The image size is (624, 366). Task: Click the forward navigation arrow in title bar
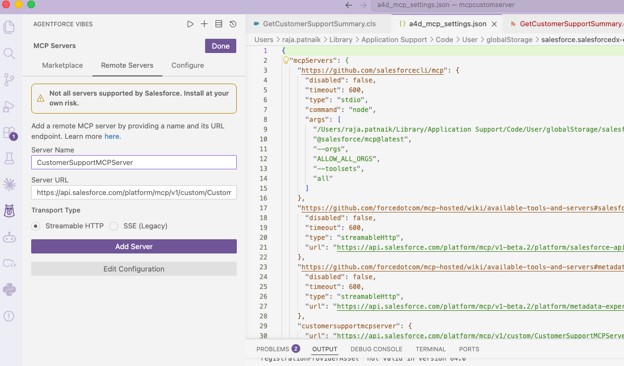click(363, 5)
